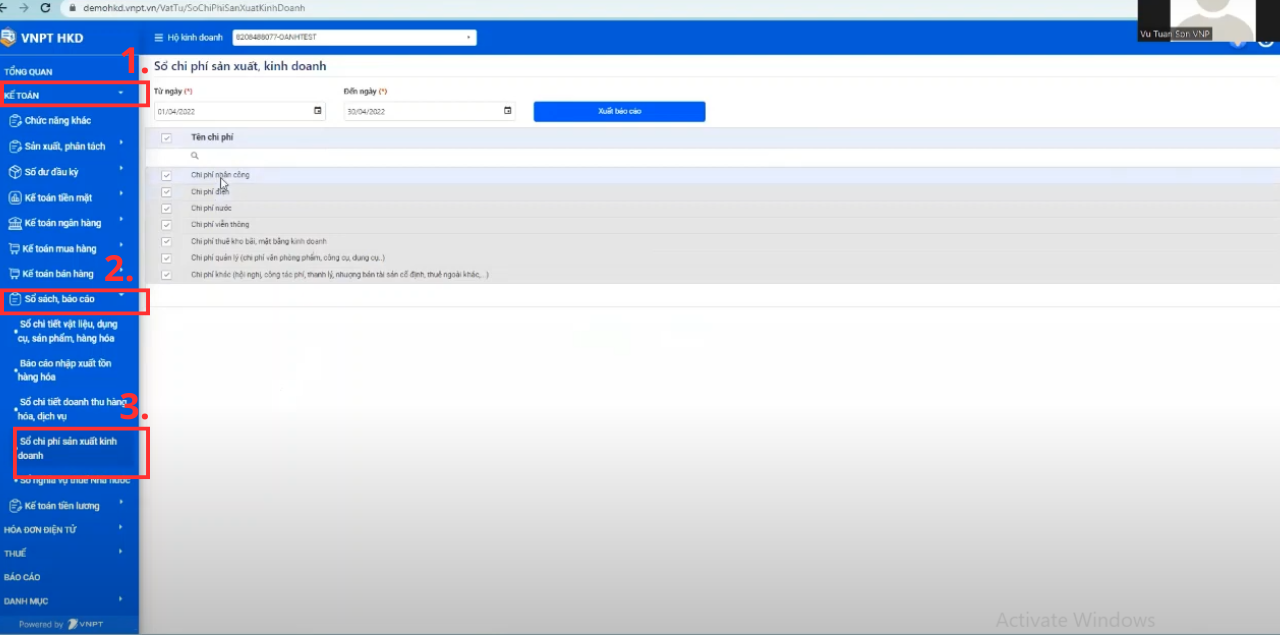Click the Kế toán mua hàng cart icon
This screenshot has width=1280, height=635.
(x=14, y=248)
